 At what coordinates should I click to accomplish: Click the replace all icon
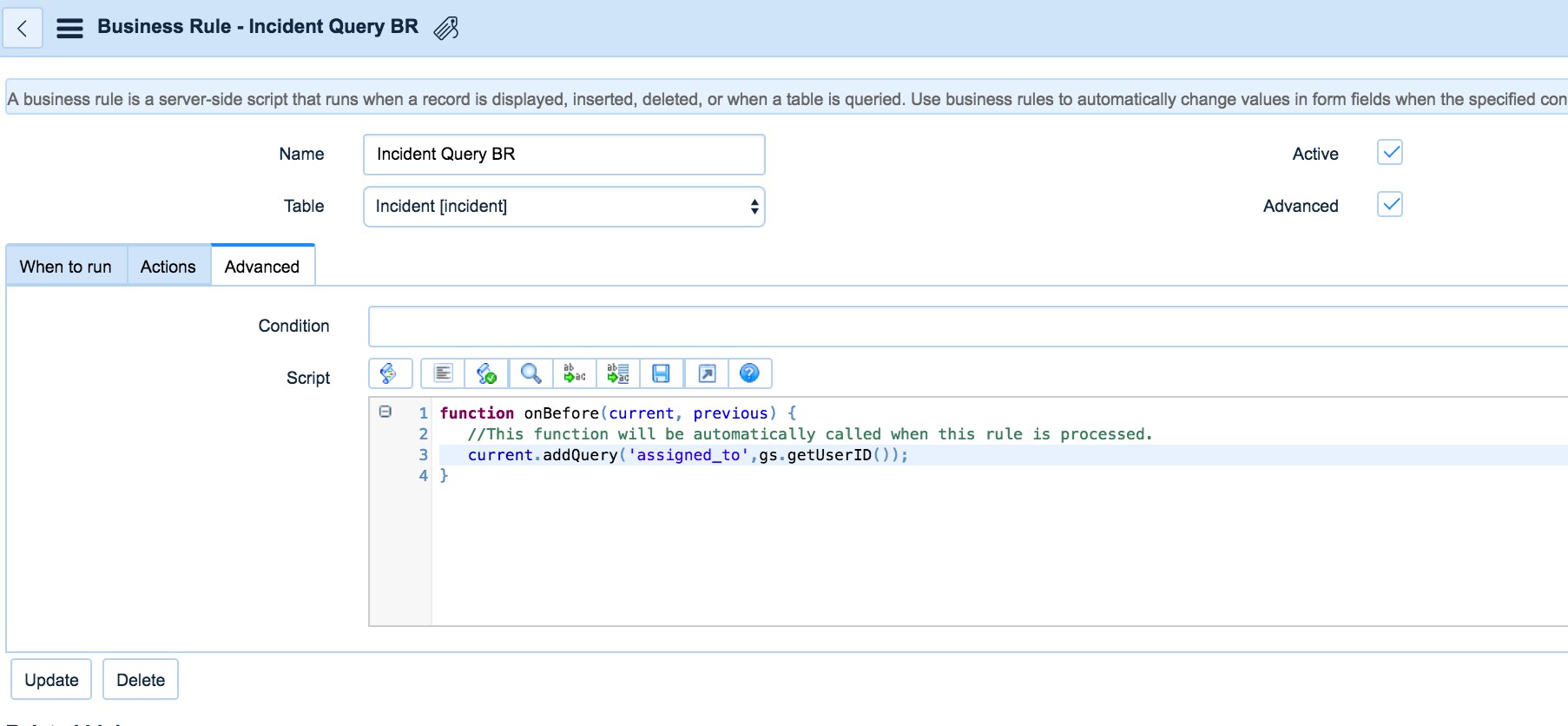pyautogui.click(x=618, y=373)
